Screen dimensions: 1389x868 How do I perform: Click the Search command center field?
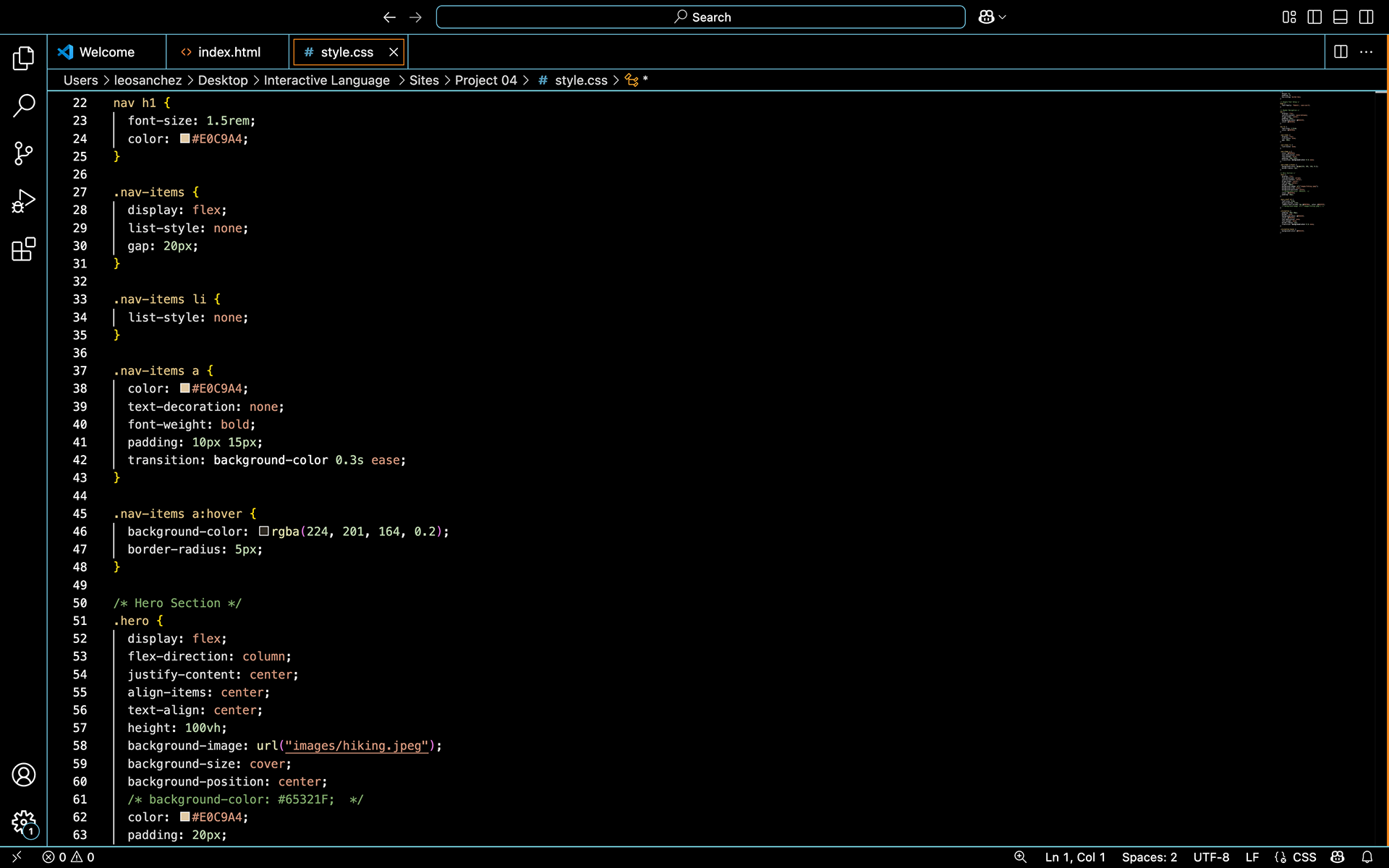tap(700, 17)
